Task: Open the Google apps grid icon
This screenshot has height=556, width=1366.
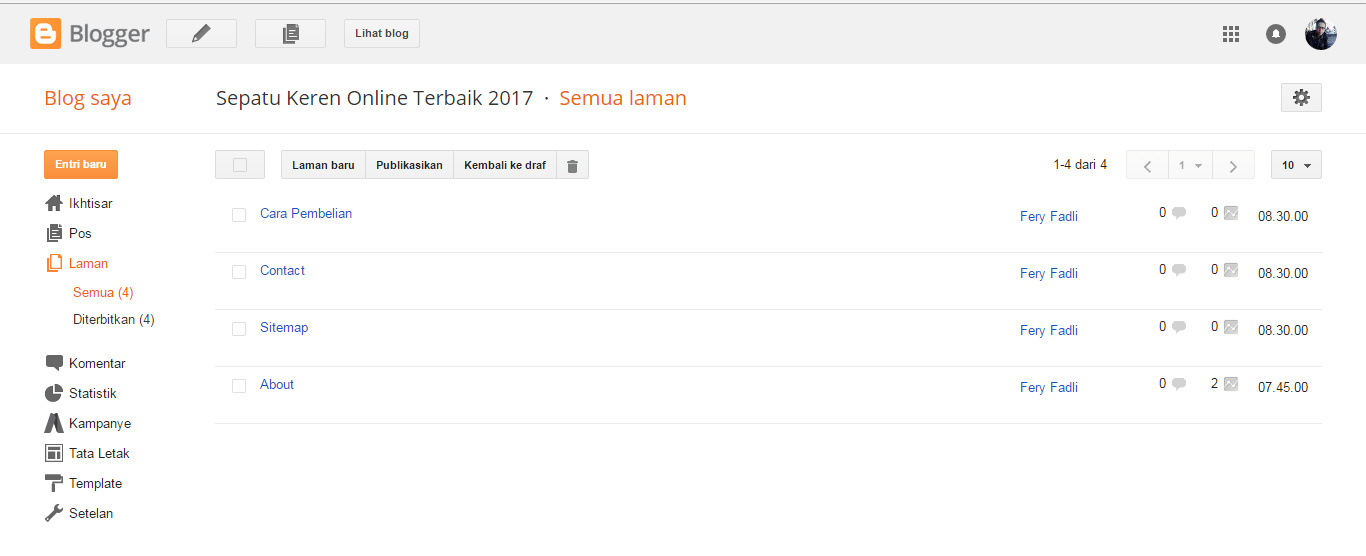Action: coord(1231,34)
